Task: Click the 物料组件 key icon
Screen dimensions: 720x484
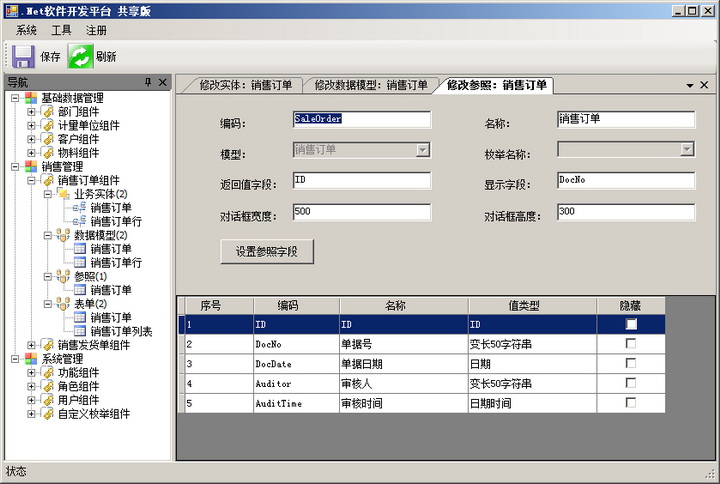Action: pyautogui.click(x=48, y=152)
